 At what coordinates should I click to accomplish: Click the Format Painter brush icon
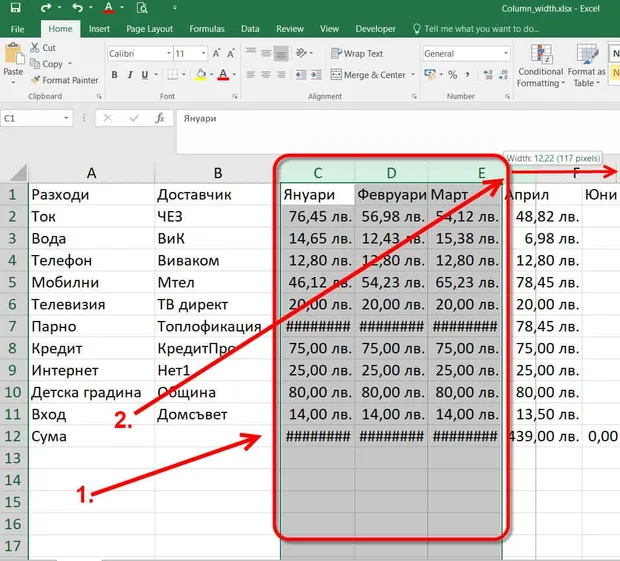(x=36, y=80)
